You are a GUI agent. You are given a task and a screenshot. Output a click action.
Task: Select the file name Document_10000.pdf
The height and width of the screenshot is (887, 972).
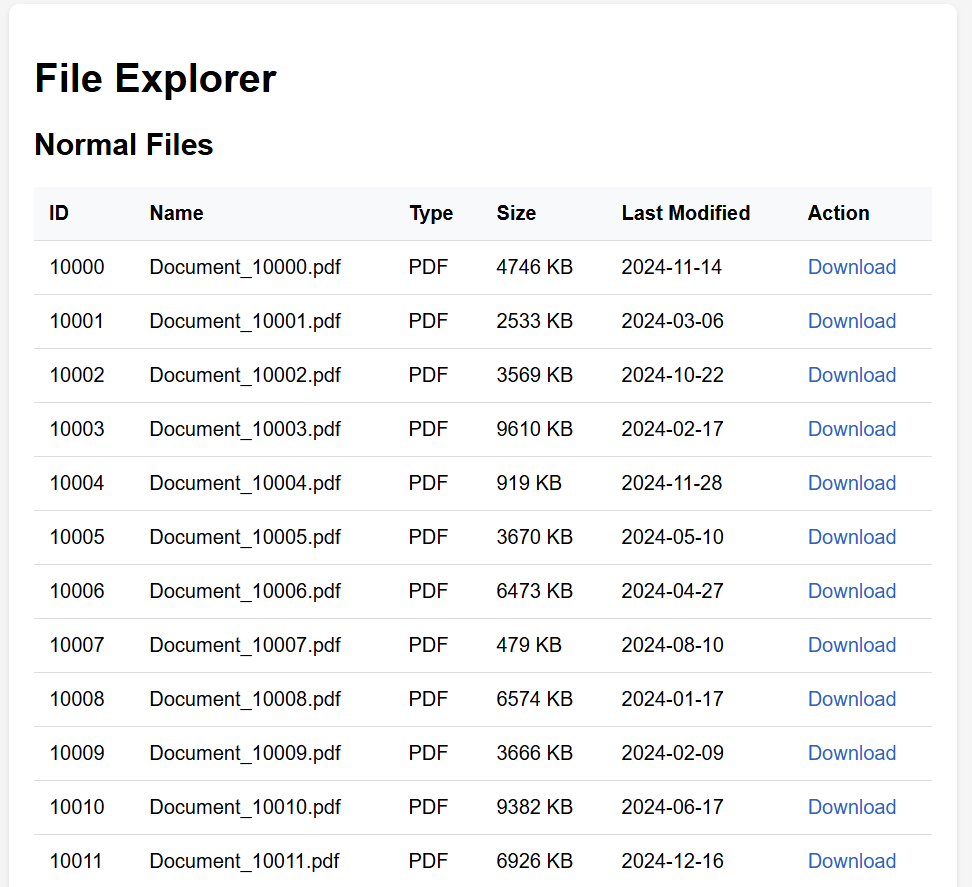245,267
